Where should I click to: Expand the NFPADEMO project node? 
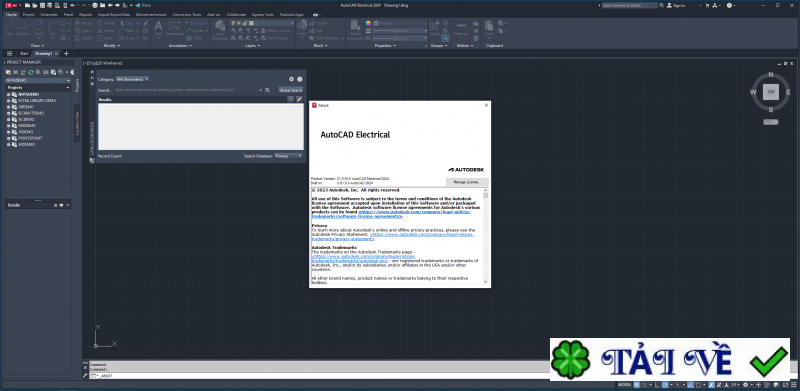click(x=9, y=94)
